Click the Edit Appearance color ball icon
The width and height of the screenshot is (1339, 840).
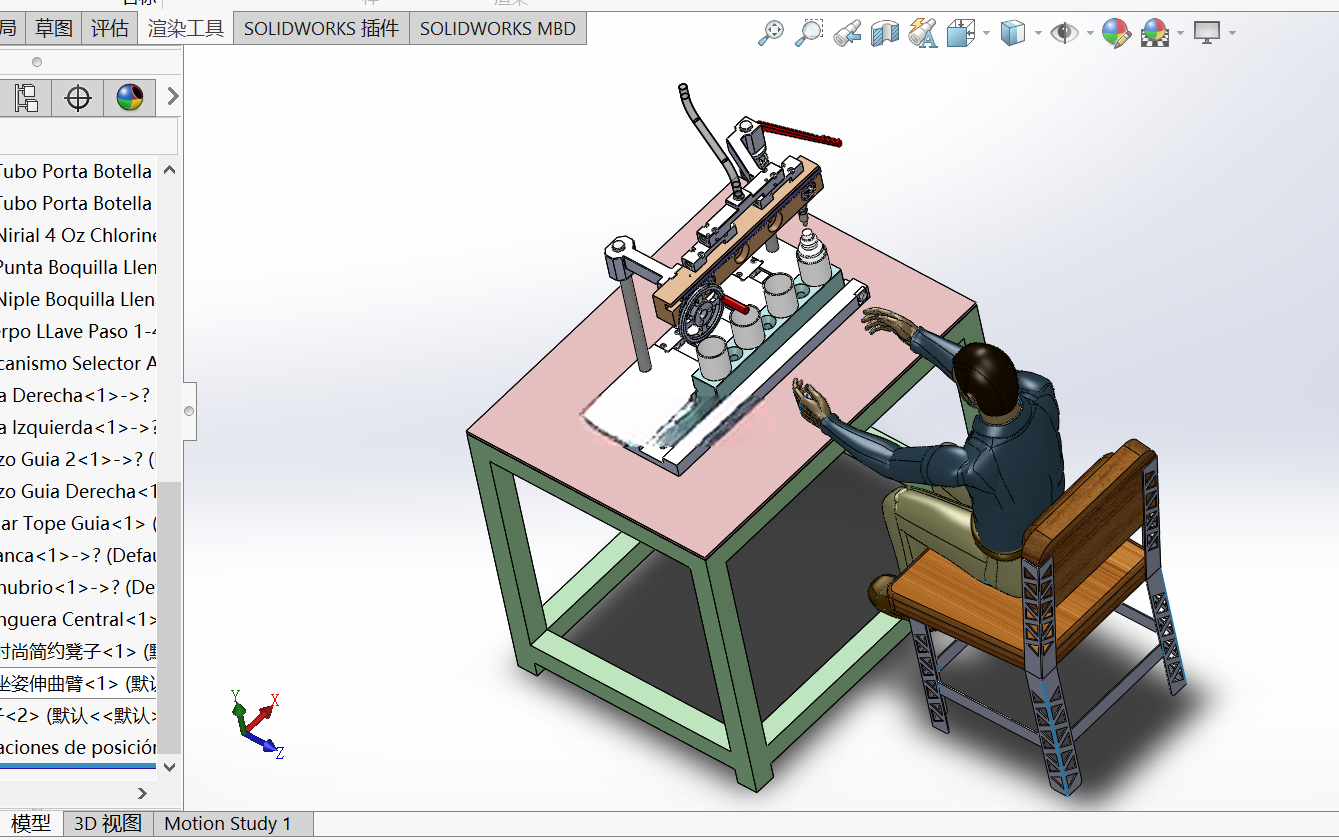pyautogui.click(x=1116, y=33)
